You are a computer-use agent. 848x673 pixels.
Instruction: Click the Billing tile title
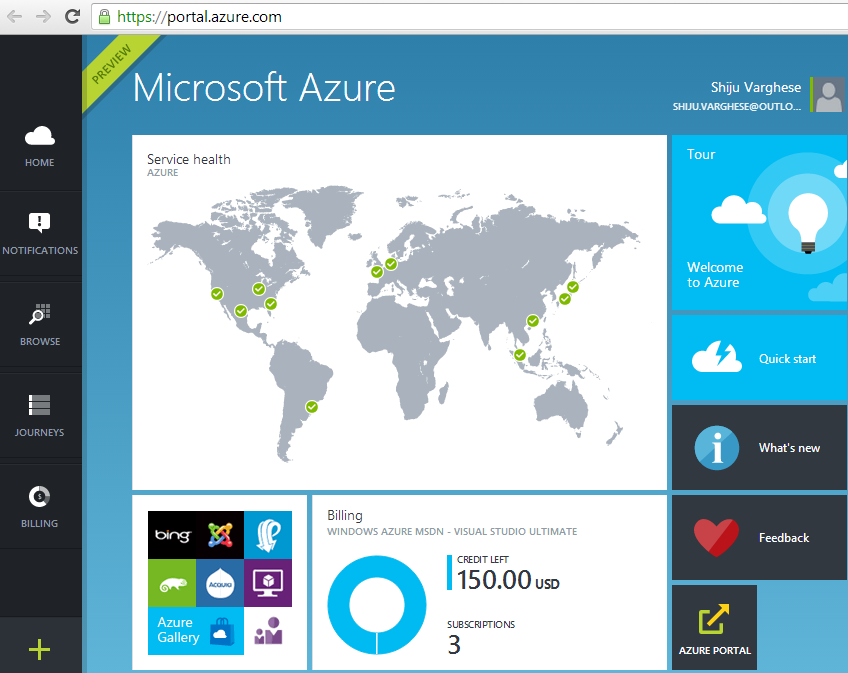pyautogui.click(x=344, y=516)
